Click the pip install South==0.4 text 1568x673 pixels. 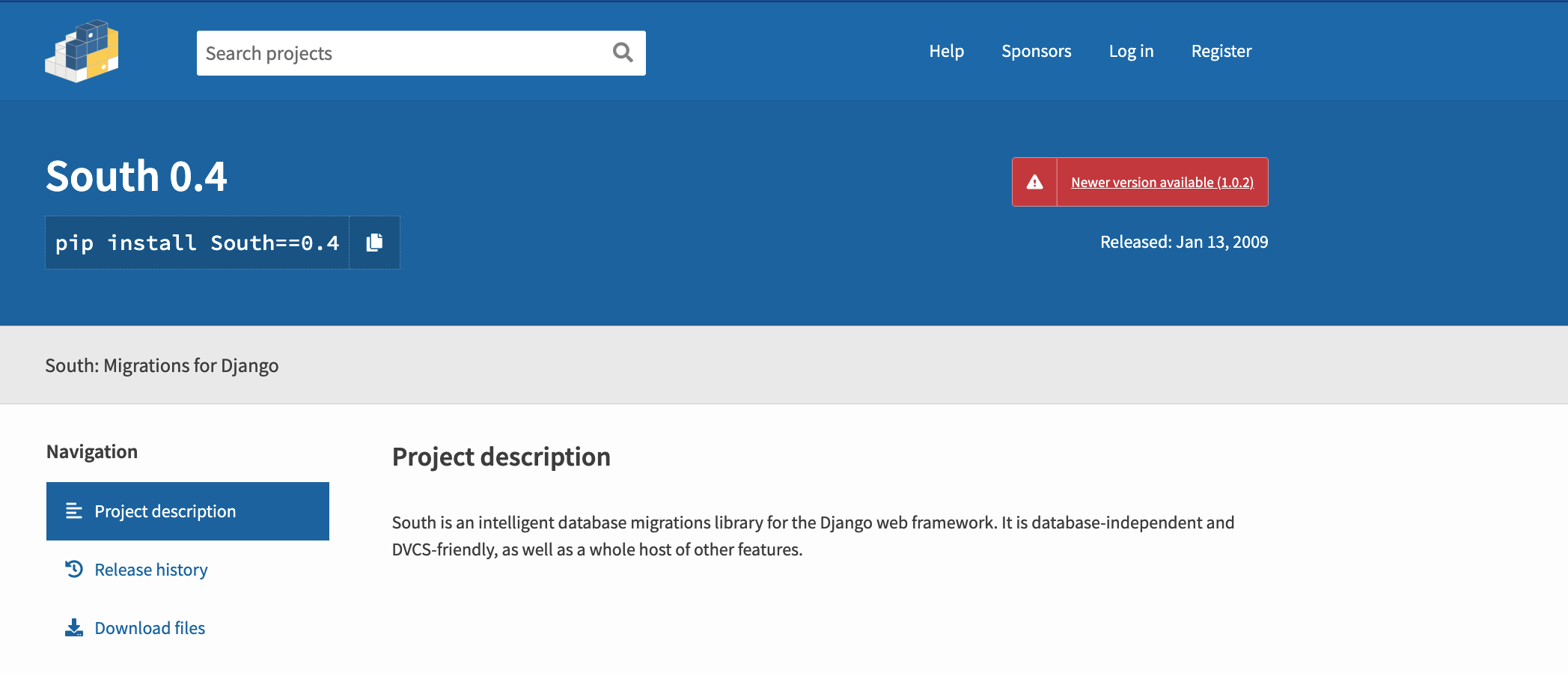(x=197, y=243)
